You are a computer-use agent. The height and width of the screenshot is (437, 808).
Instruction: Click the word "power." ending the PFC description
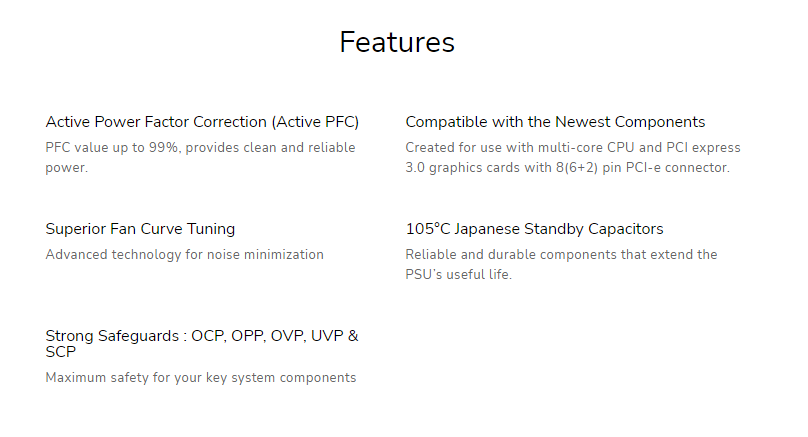[x=67, y=167]
